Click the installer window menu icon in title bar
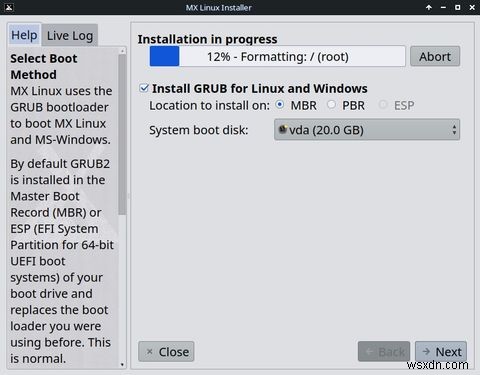The image size is (480, 375). point(9,7)
